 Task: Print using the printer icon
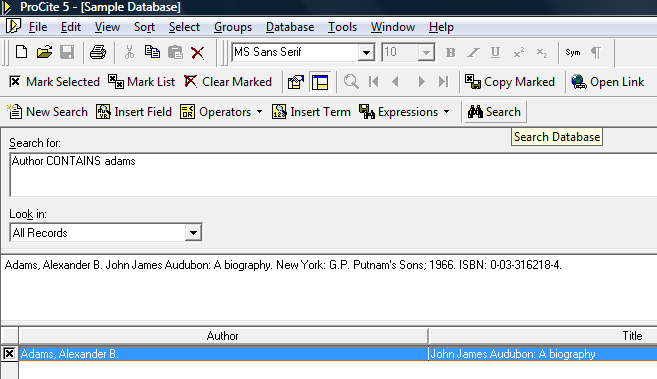pos(98,52)
